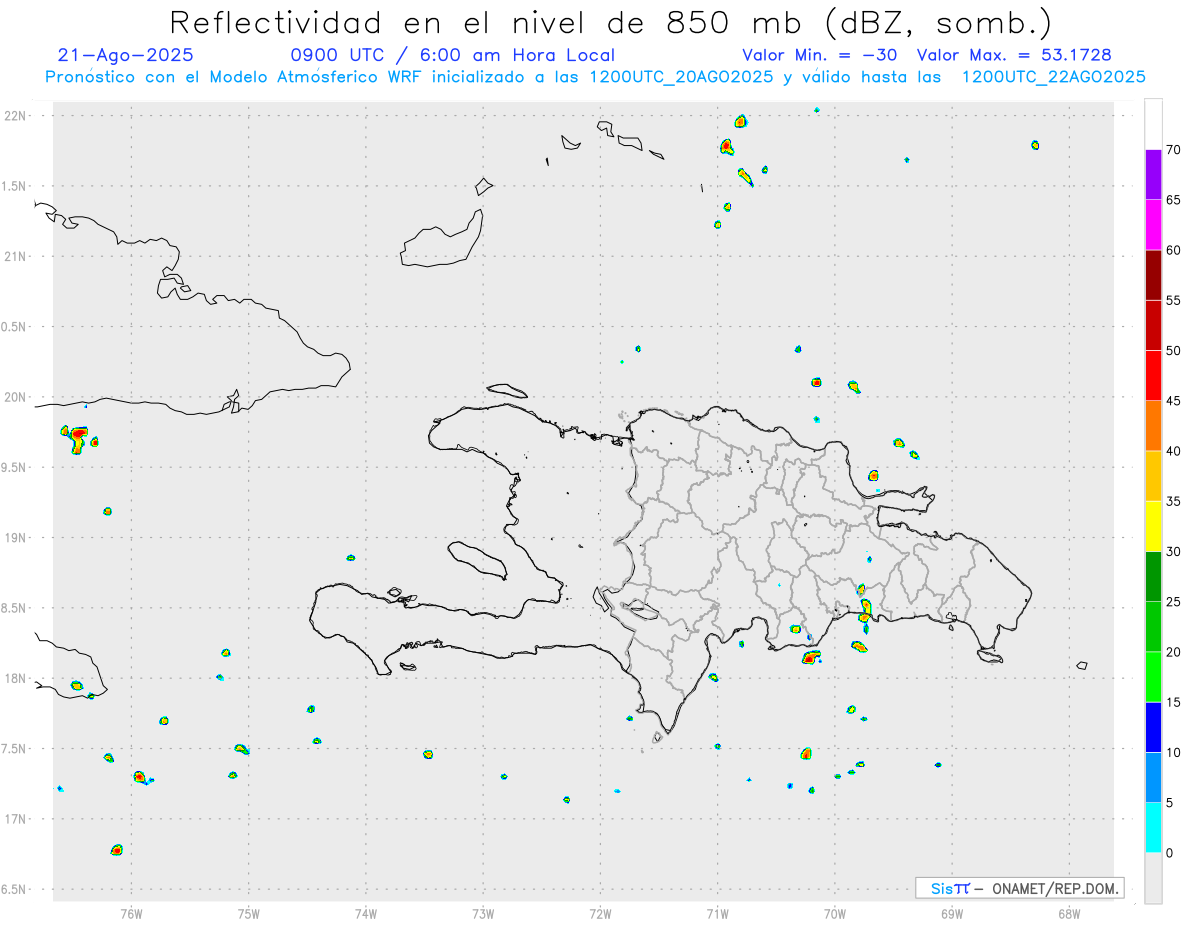Click the colorbar value label '0'
This screenshot has width=1200, height=927.
point(1169,852)
